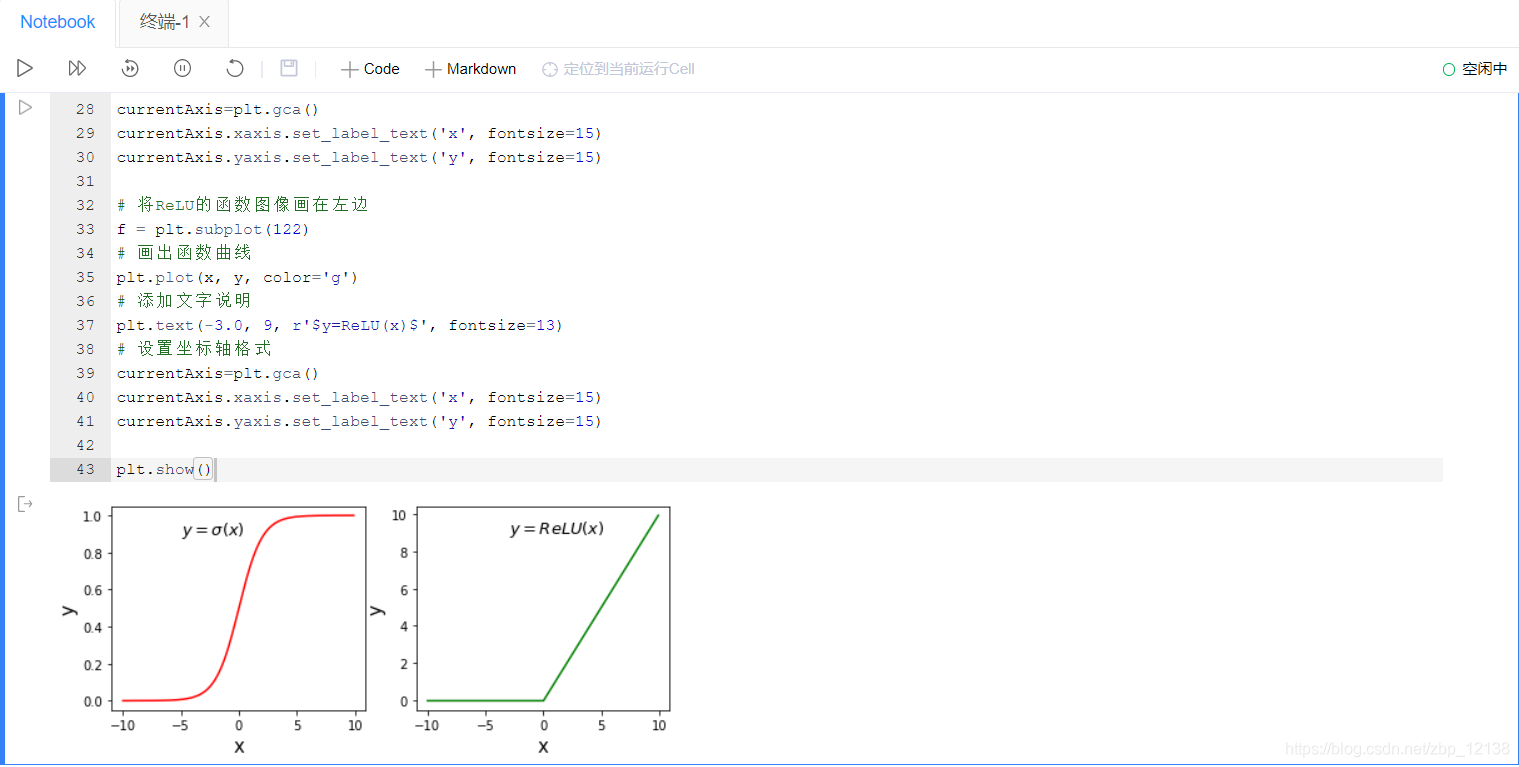Click the comment 将ReLU的函数图像画在左边

243,205
